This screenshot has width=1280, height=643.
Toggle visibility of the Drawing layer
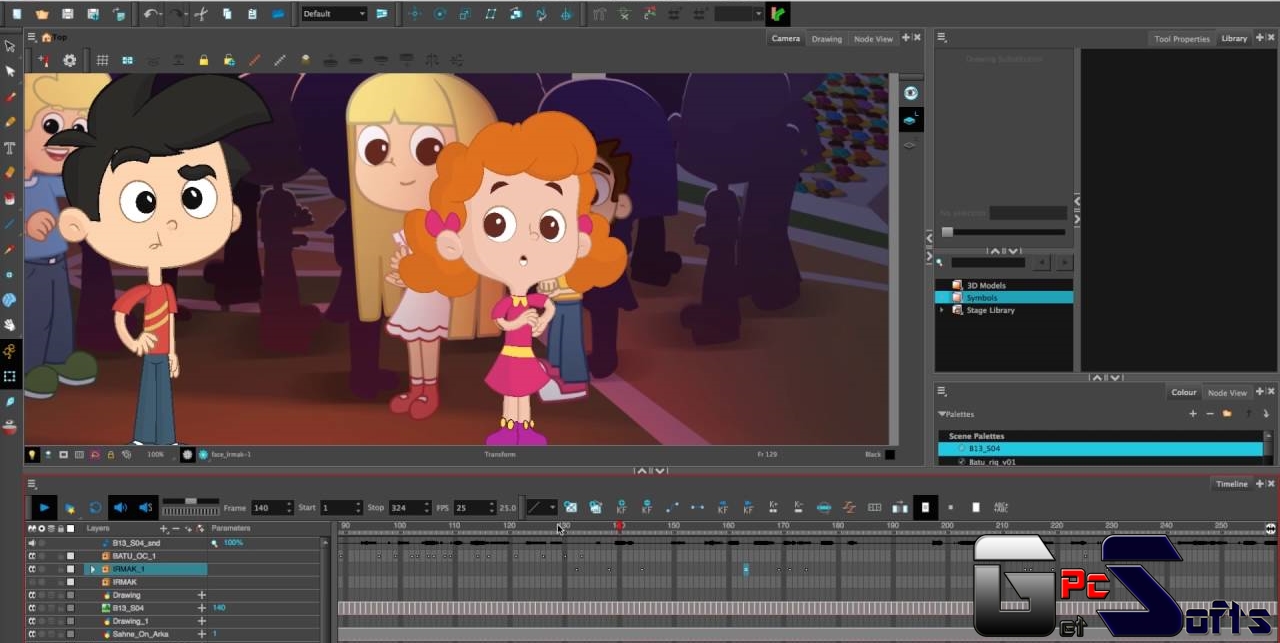tap(31, 595)
